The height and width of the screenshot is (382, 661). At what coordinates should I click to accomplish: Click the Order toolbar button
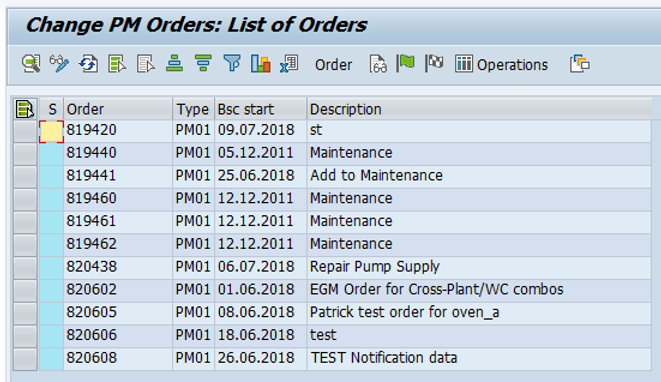(x=333, y=65)
